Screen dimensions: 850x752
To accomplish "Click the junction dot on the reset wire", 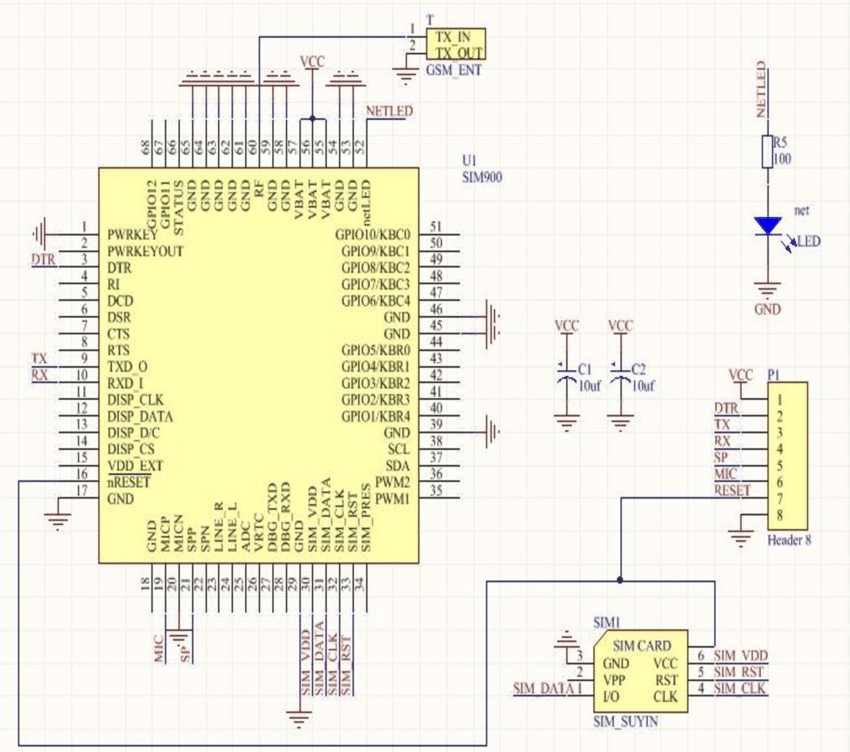I will coord(620,579).
